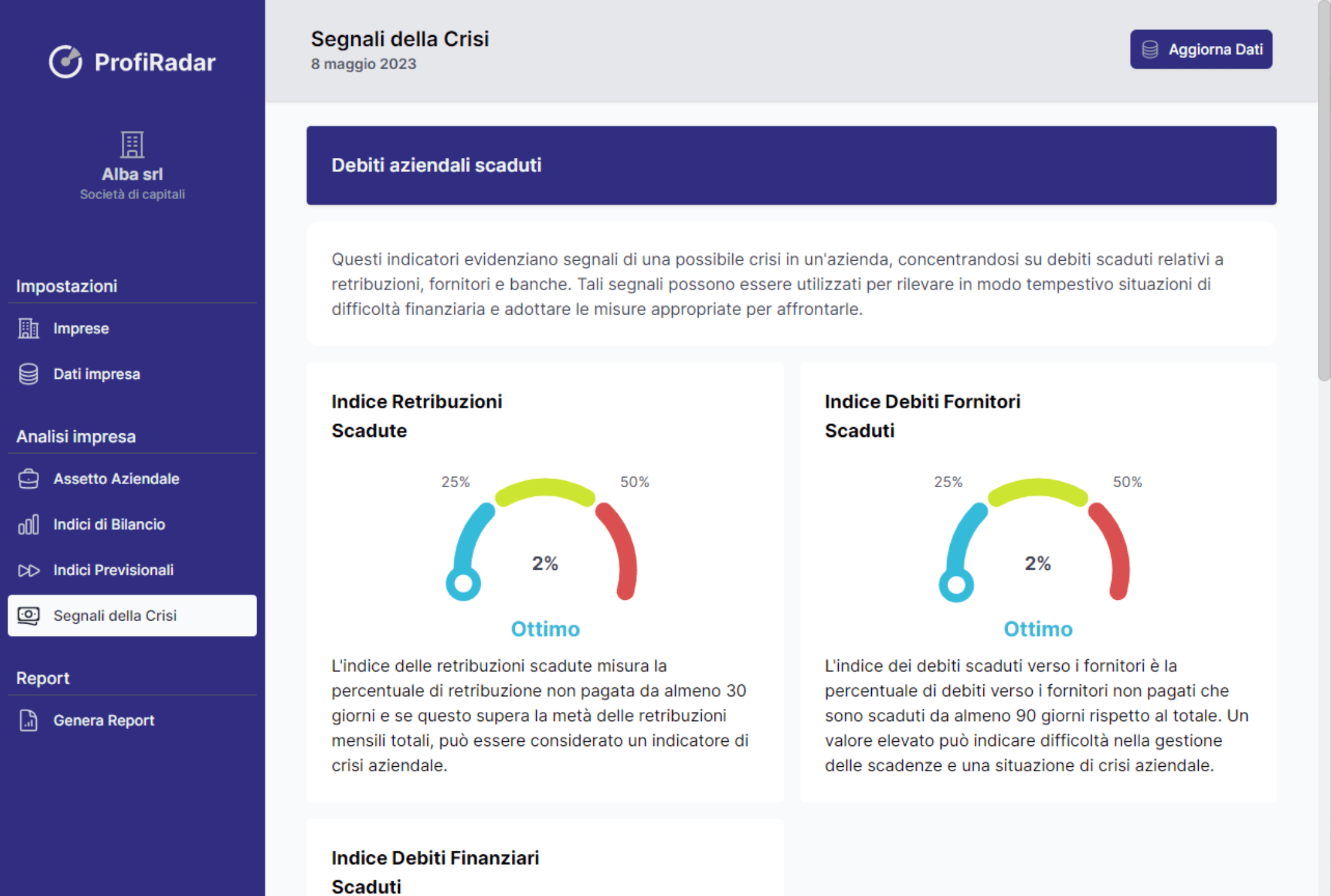1331x896 pixels.
Task: Click the Debiti Fornitori gauge knob
Action: (956, 584)
